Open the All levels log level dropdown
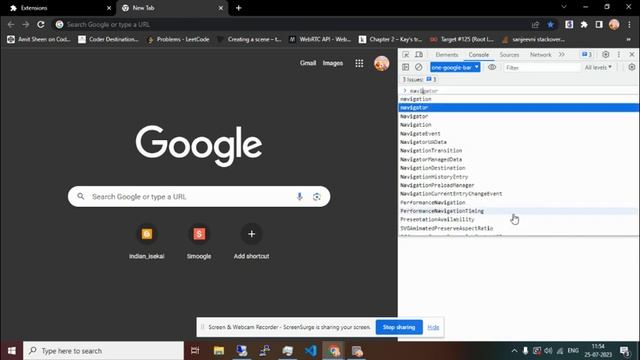 coord(598,67)
